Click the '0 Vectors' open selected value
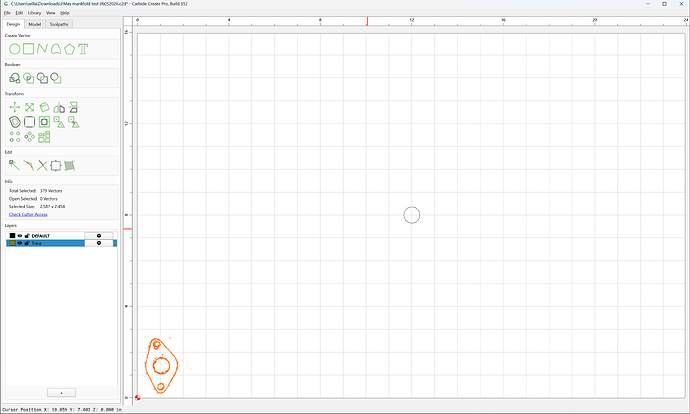The image size is (690, 414). 49,199
